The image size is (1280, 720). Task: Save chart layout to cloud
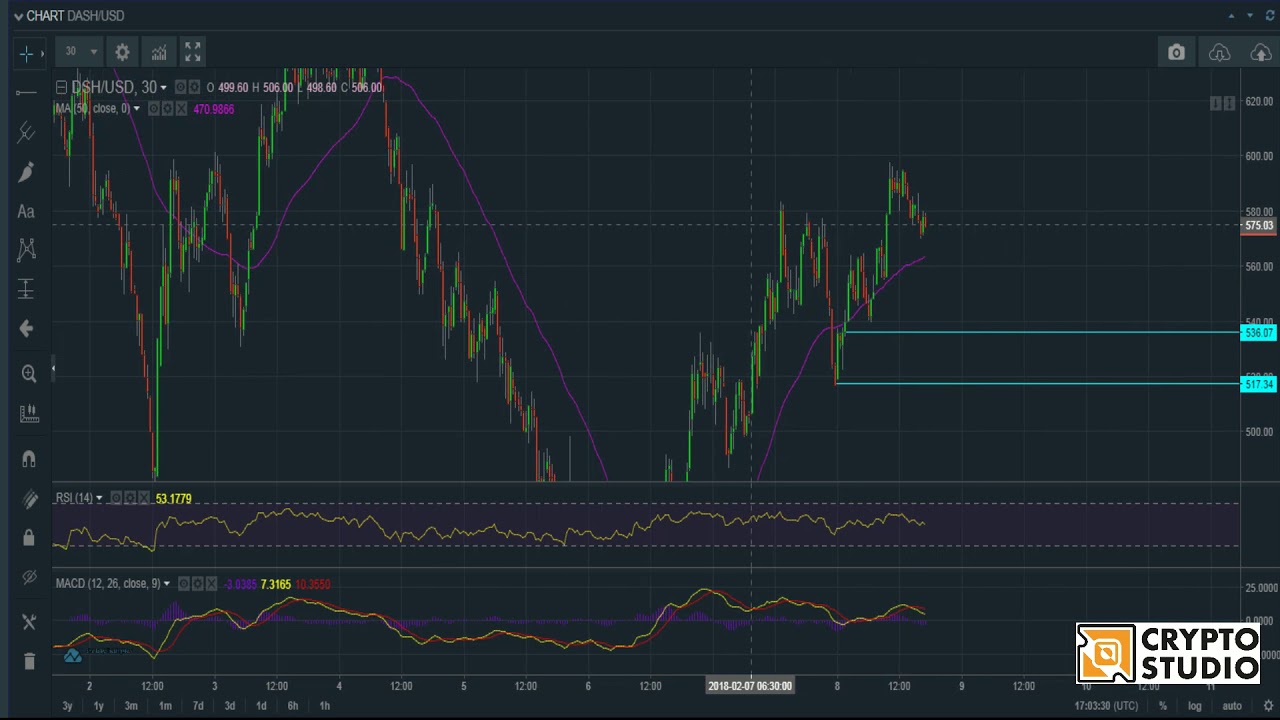click(x=1261, y=52)
